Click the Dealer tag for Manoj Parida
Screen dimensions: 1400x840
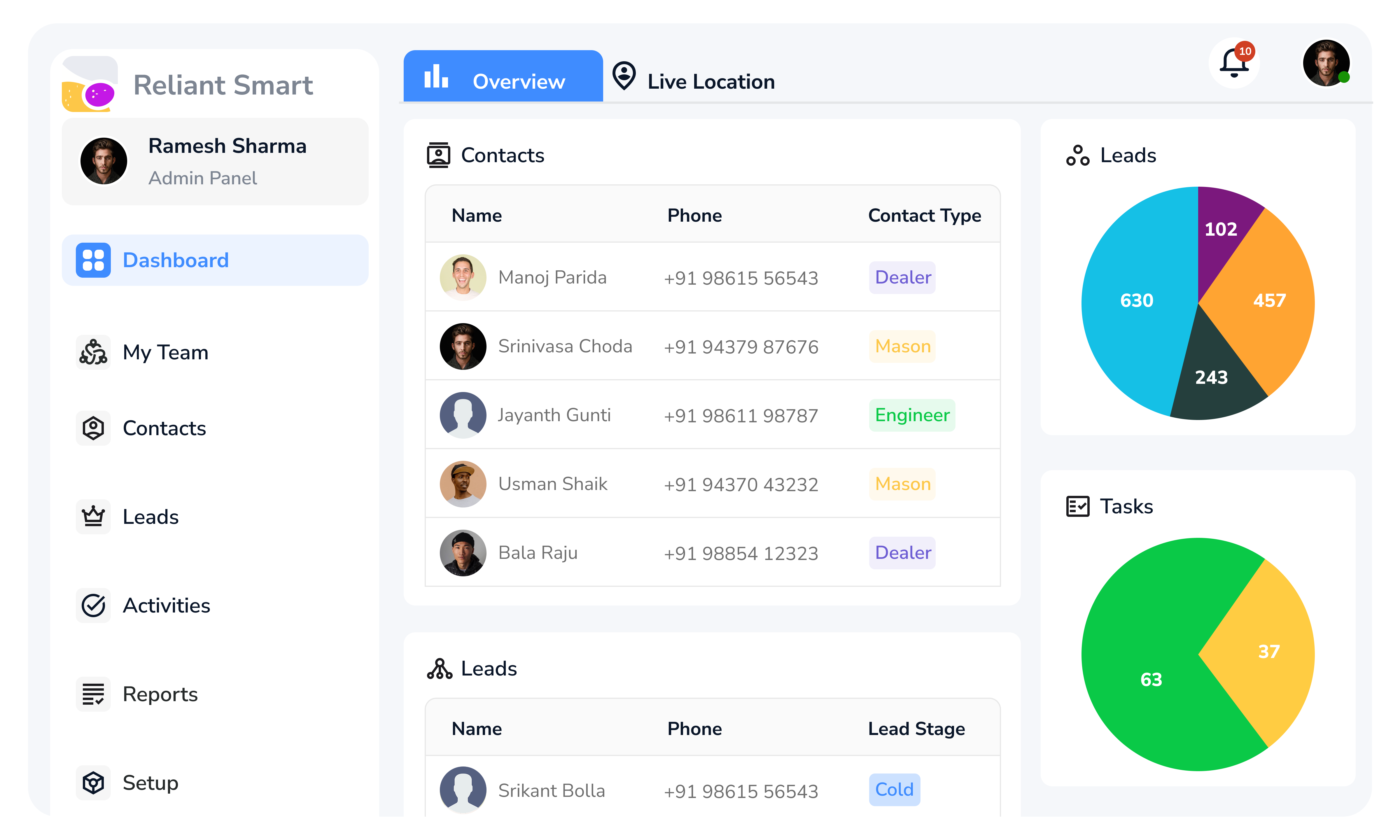902,277
